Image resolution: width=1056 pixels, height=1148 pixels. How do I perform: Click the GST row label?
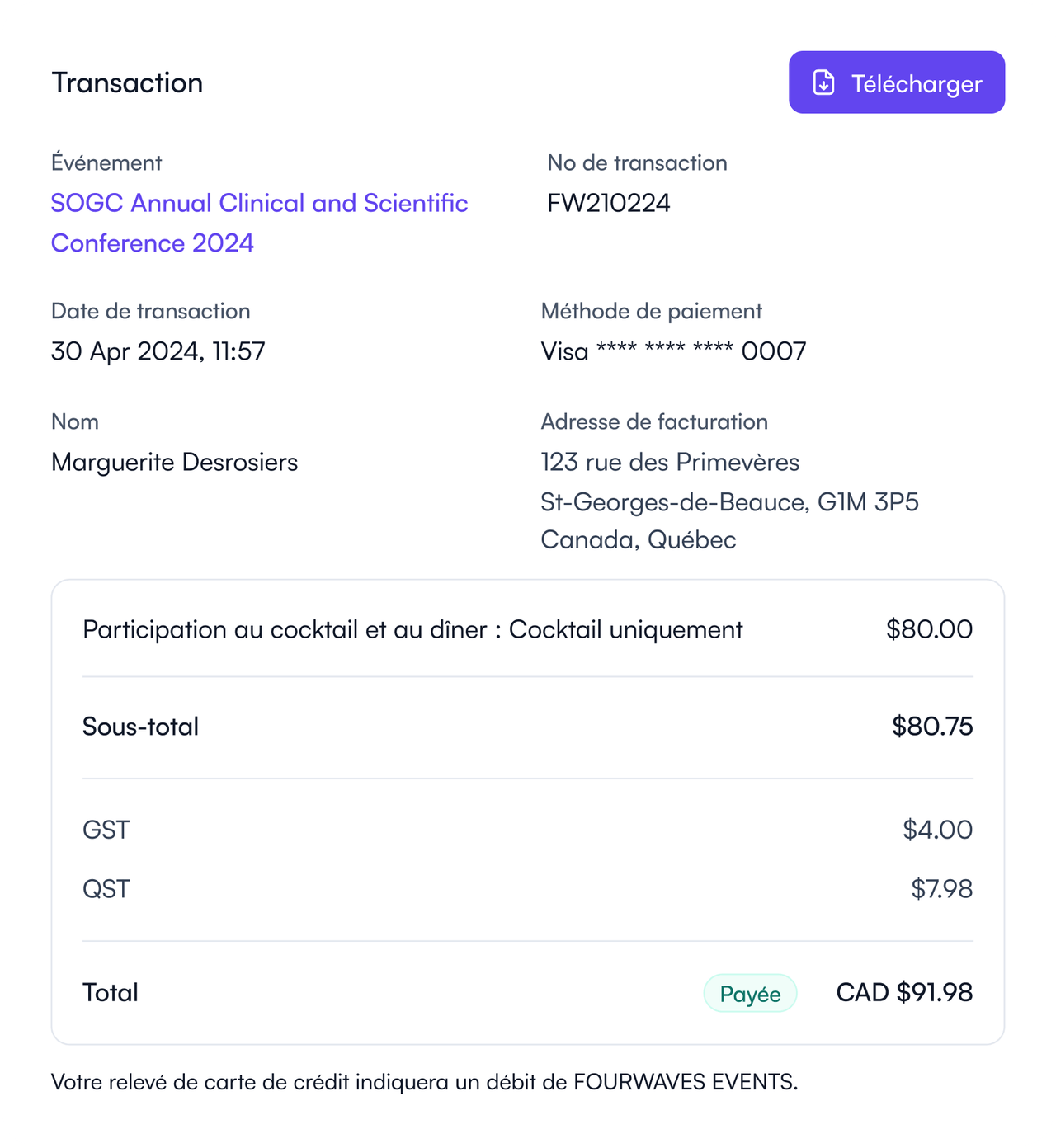pyautogui.click(x=106, y=830)
